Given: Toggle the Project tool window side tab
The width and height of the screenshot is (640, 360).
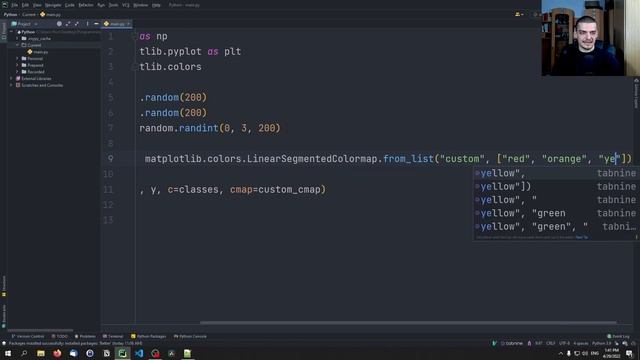Looking at the screenshot, I should tap(4, 31).
